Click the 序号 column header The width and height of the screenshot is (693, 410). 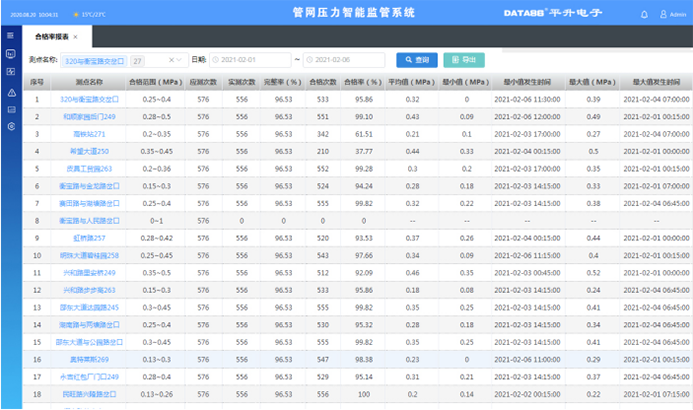(x=37, y=82)
